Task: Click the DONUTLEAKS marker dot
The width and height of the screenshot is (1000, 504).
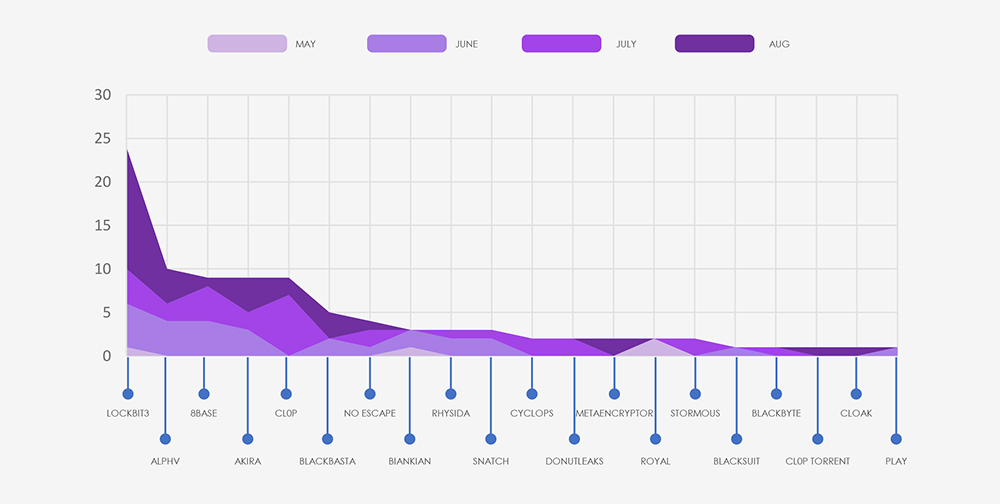Action: [574, 439]
